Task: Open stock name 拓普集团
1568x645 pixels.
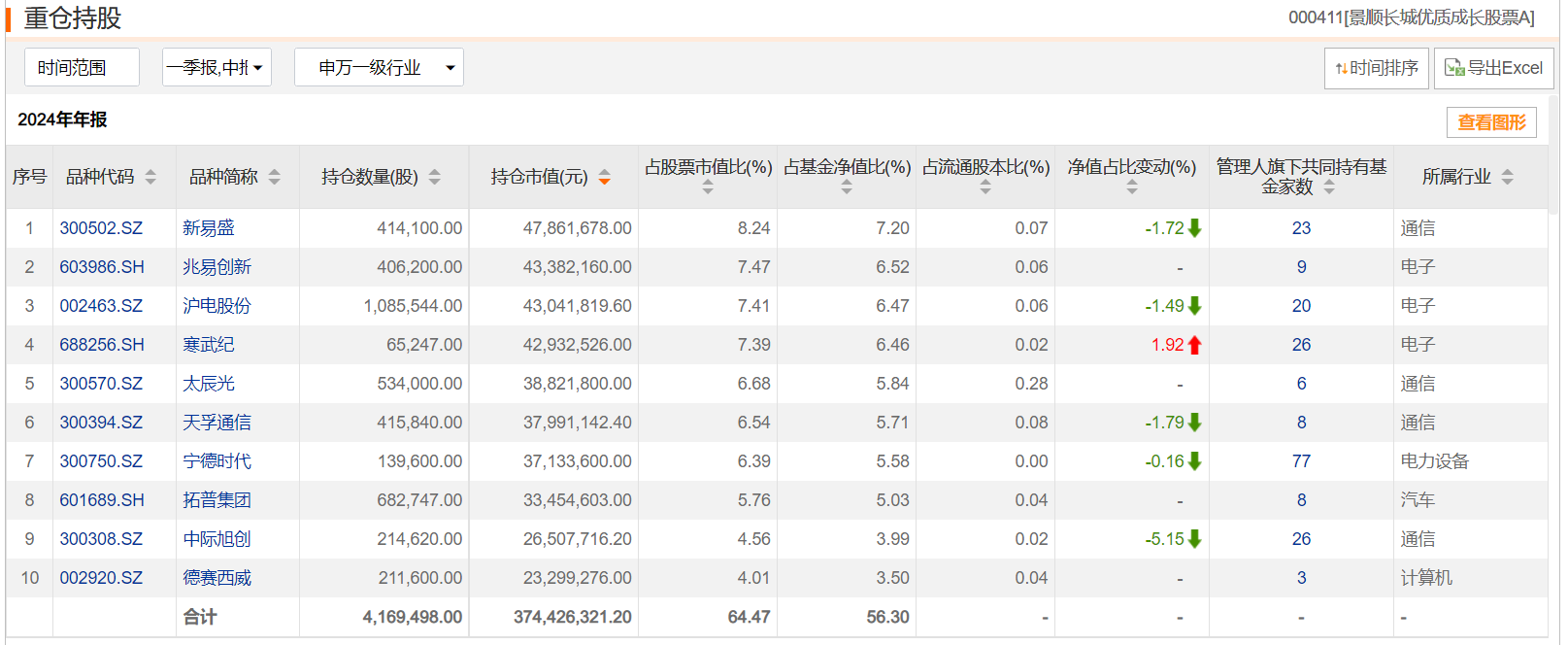Action: point(217,500)
